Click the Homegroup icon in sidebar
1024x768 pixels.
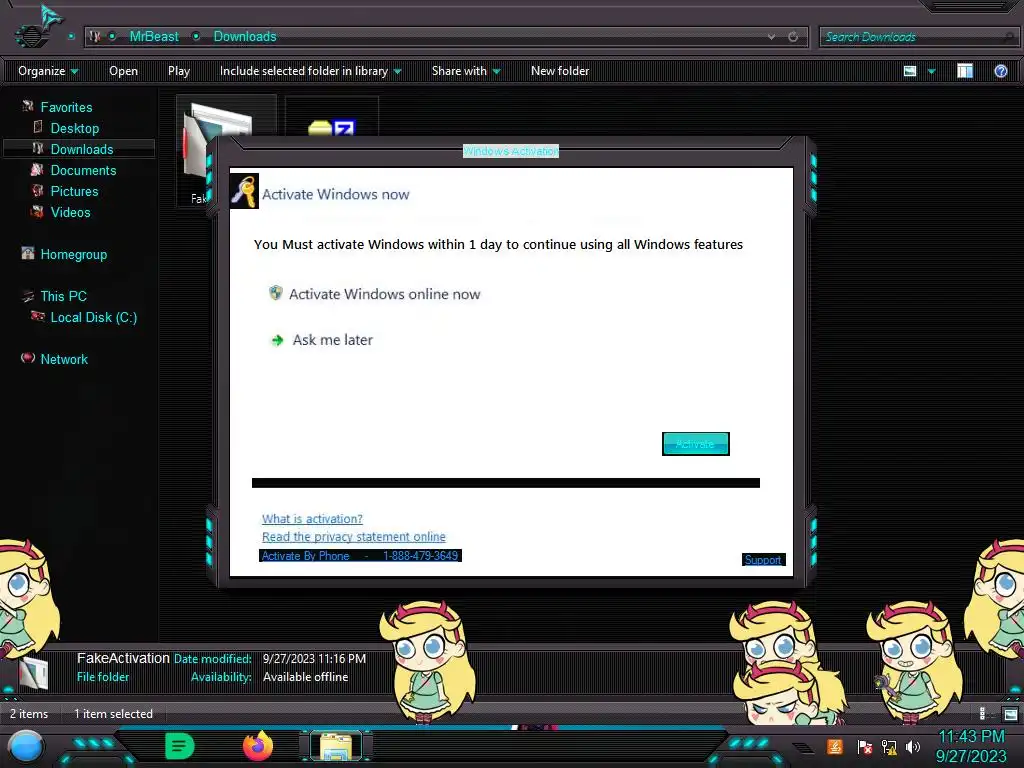click(x=27, y=253)
